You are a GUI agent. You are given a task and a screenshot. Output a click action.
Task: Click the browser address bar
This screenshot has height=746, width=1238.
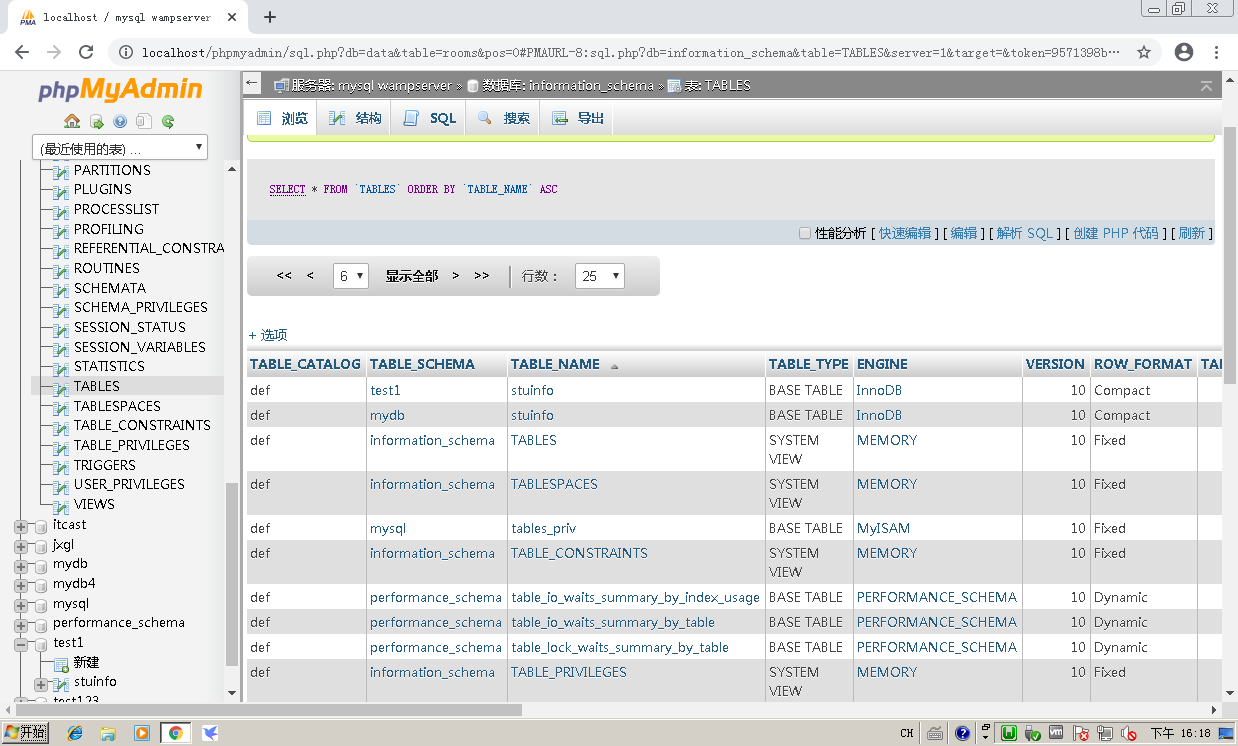pyautogui.click(x=630, y=52)
